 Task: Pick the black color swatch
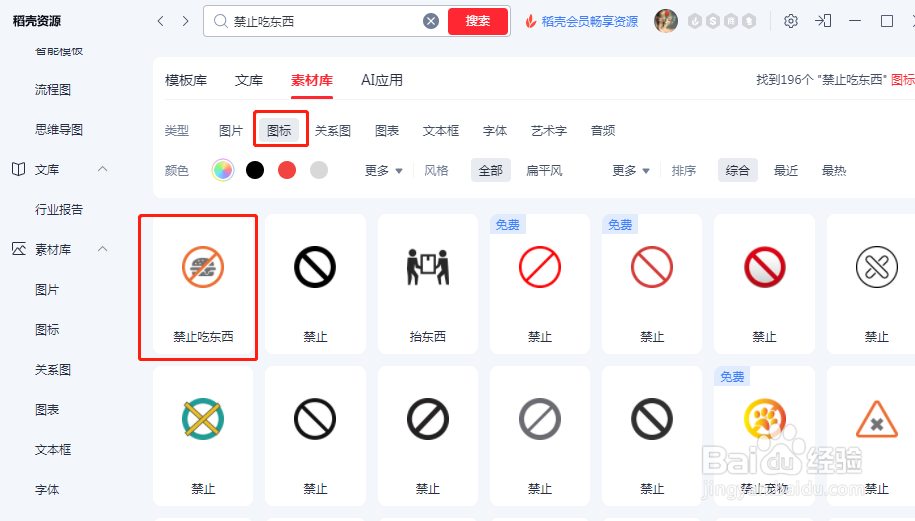tap(255, 170)
